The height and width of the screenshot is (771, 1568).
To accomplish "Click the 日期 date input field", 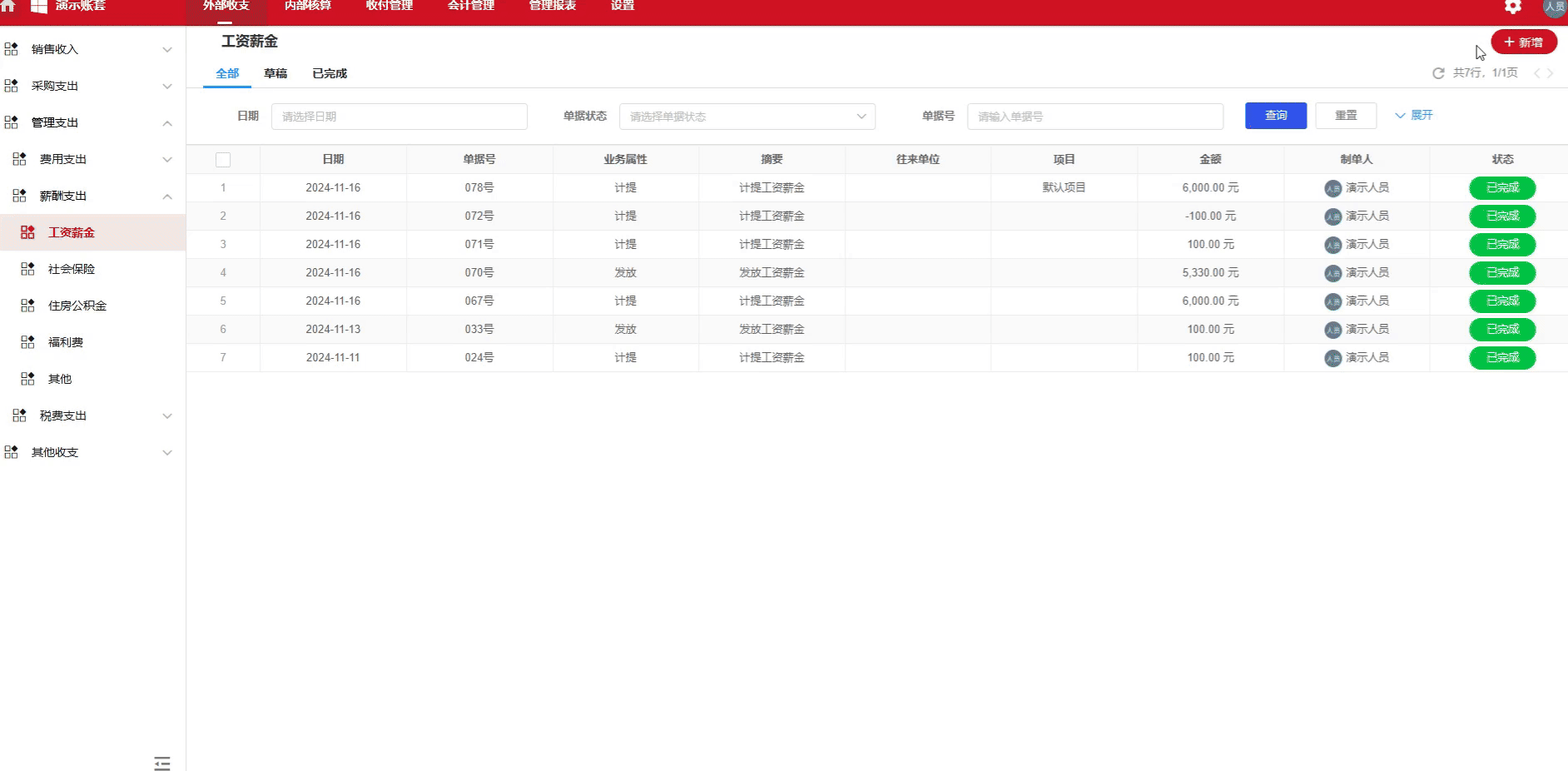I will [x=399, y=117].
